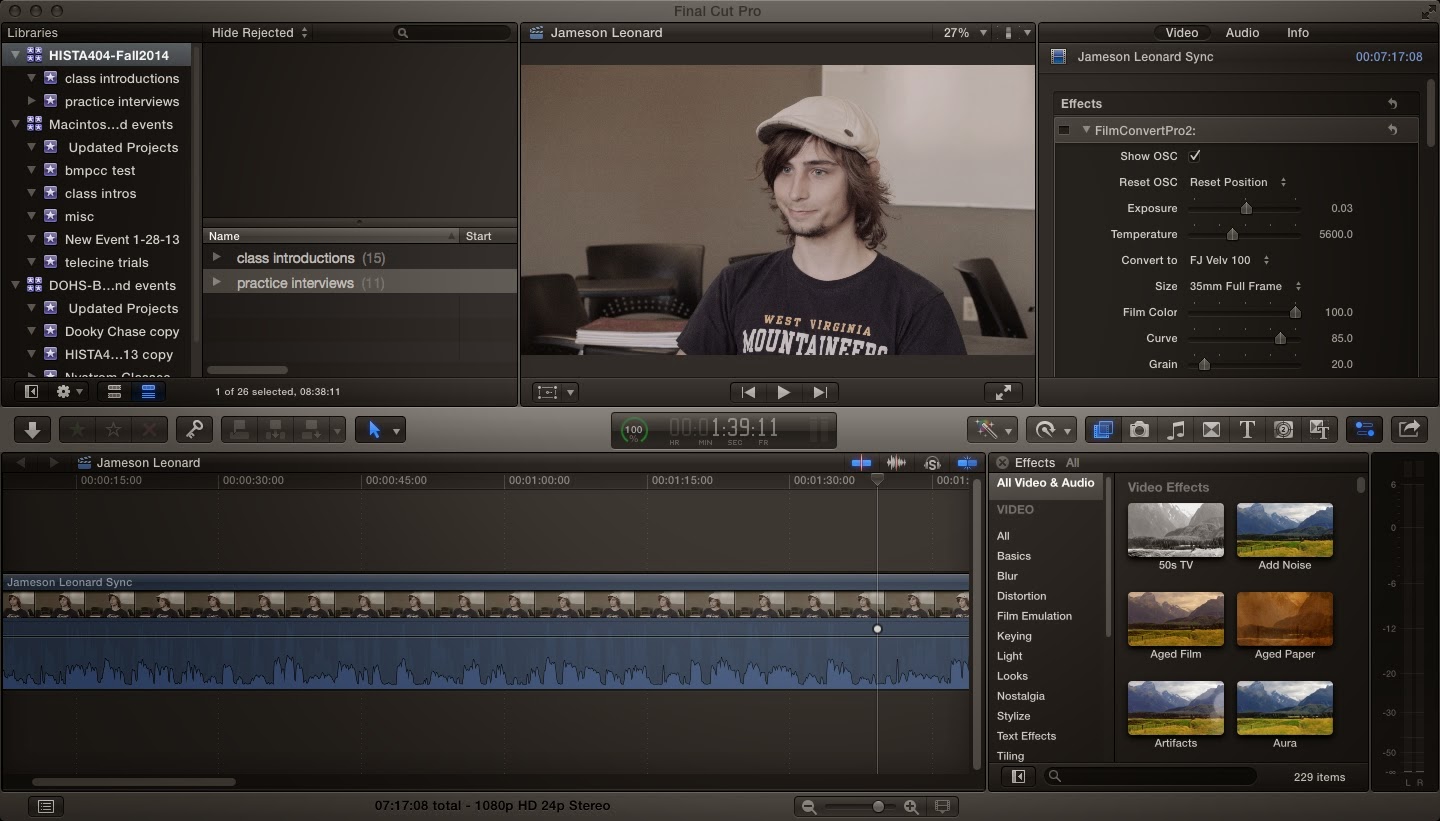The height and width of the screenshot is (821, 1440).
Task: Open the Photos browser camera icon
Action: 1139,430
